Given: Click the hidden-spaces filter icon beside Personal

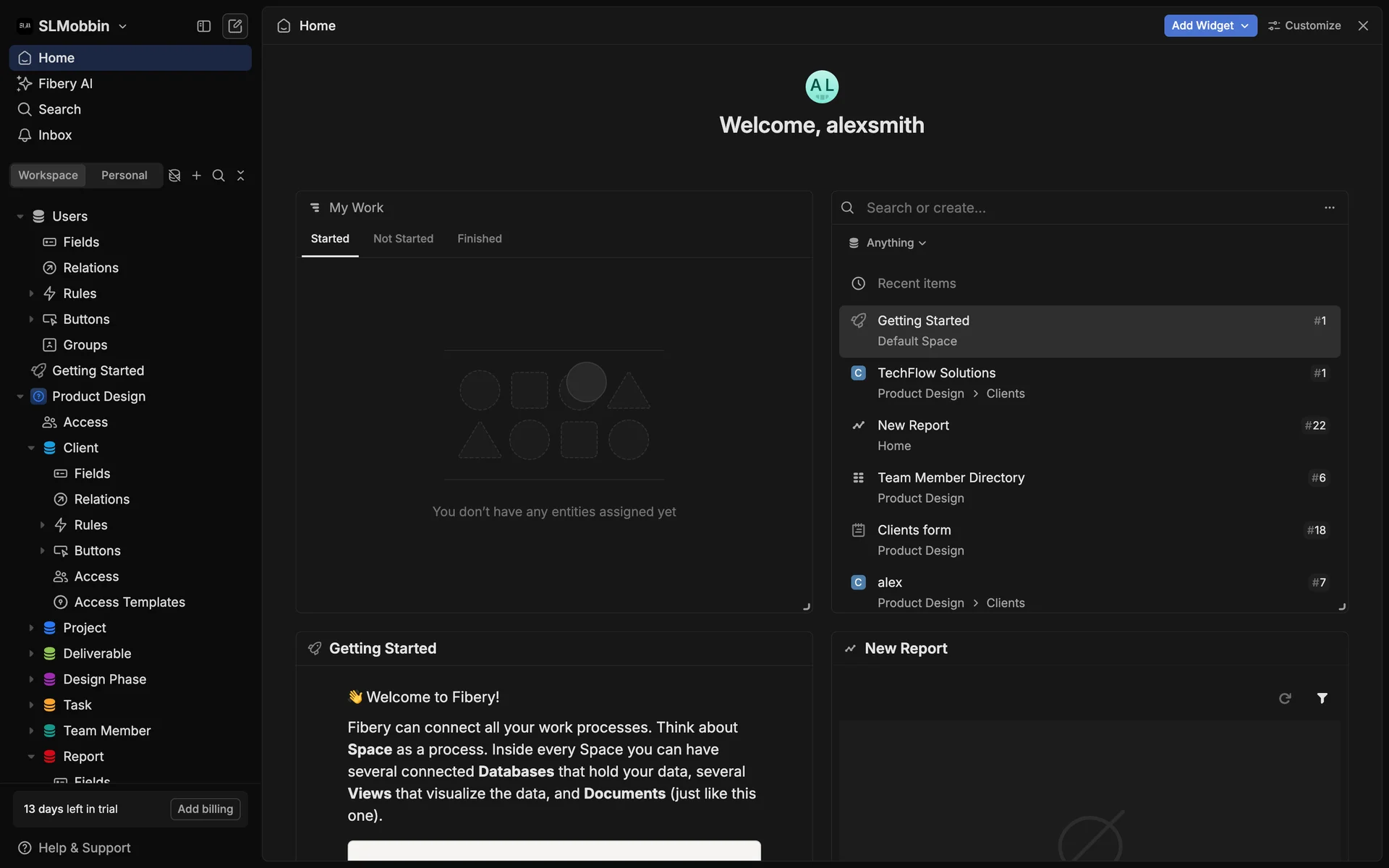Looking at the screenshot, I should point(174,176).
